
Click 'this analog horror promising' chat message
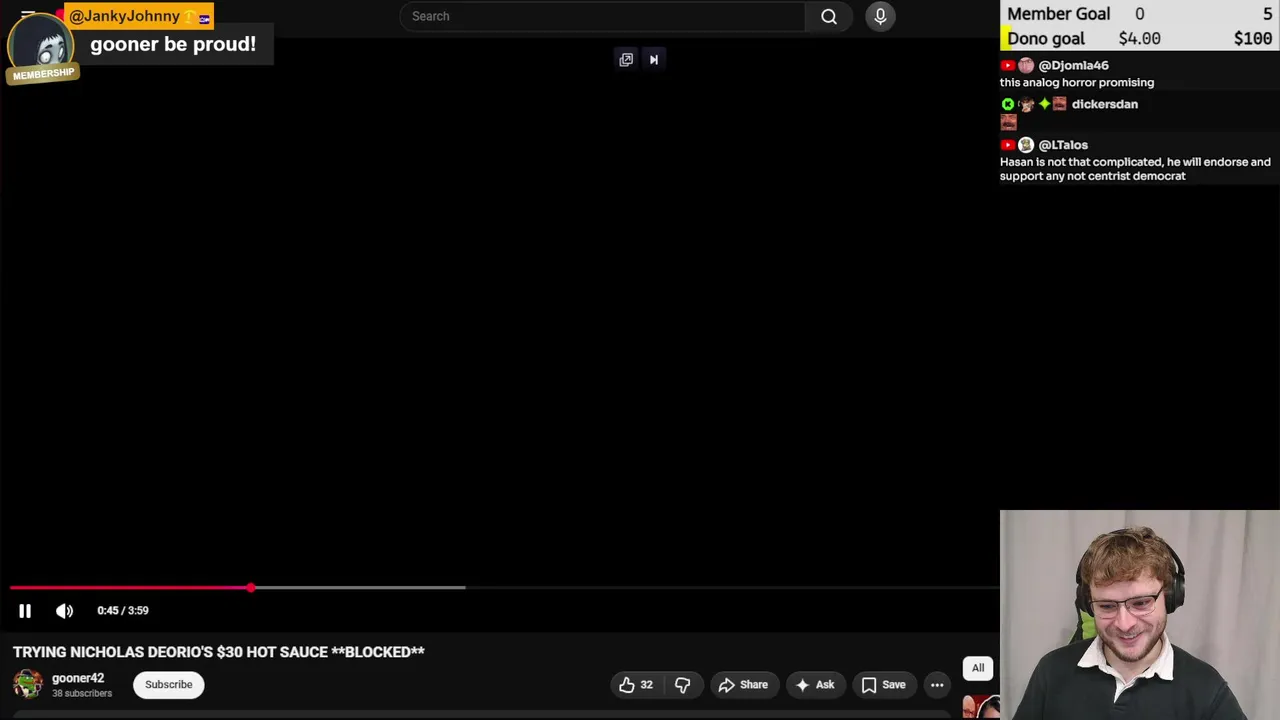click(x=1077, y=83)
